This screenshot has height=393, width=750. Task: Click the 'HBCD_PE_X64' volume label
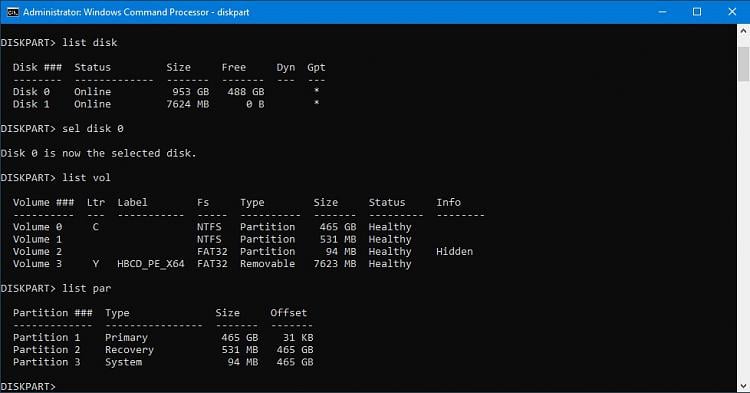tap(151, 264)
